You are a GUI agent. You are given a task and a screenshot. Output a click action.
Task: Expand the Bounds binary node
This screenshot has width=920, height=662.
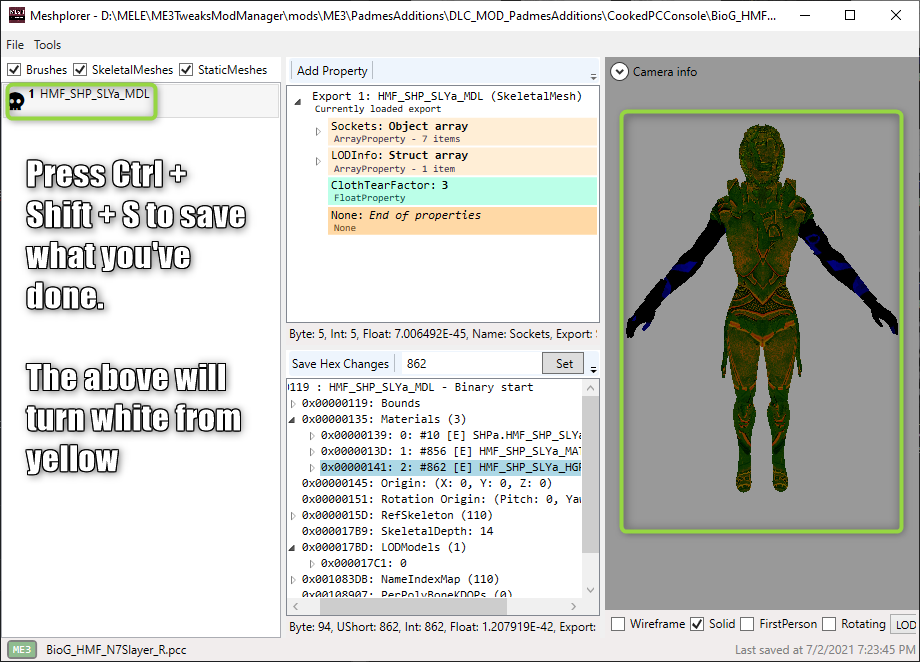293,404
